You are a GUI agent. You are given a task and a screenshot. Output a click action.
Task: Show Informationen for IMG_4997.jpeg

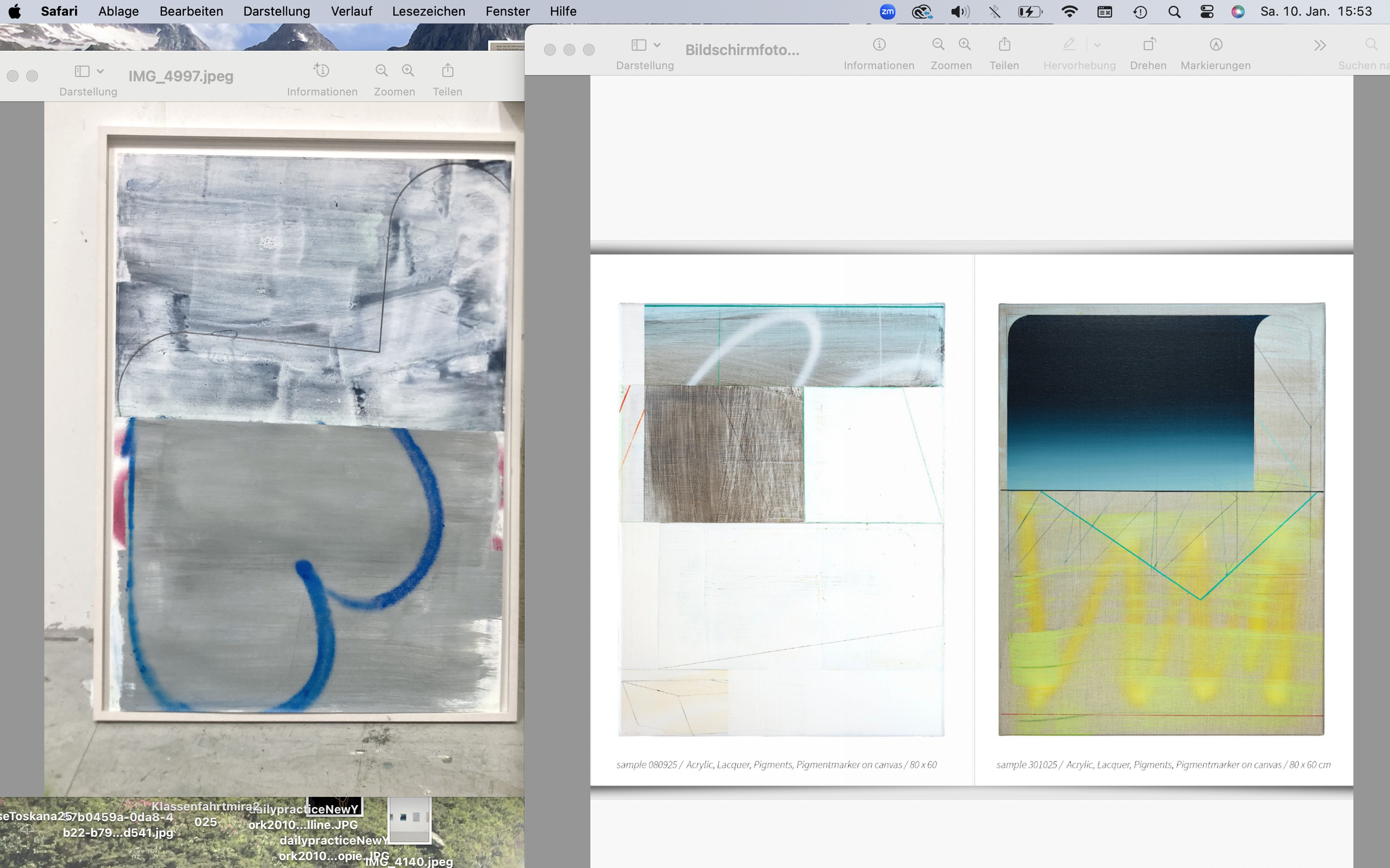[x=322, y=71]
